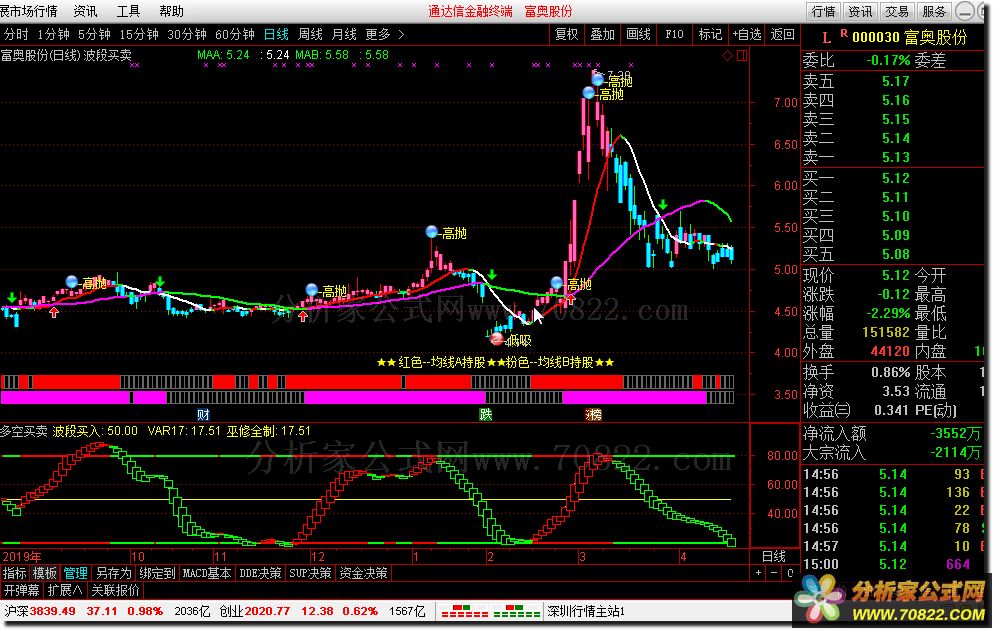This screenshot has height=630, width=994.
Task: Click the red L icon beside stock code 000030
Action: pos(827,38)
